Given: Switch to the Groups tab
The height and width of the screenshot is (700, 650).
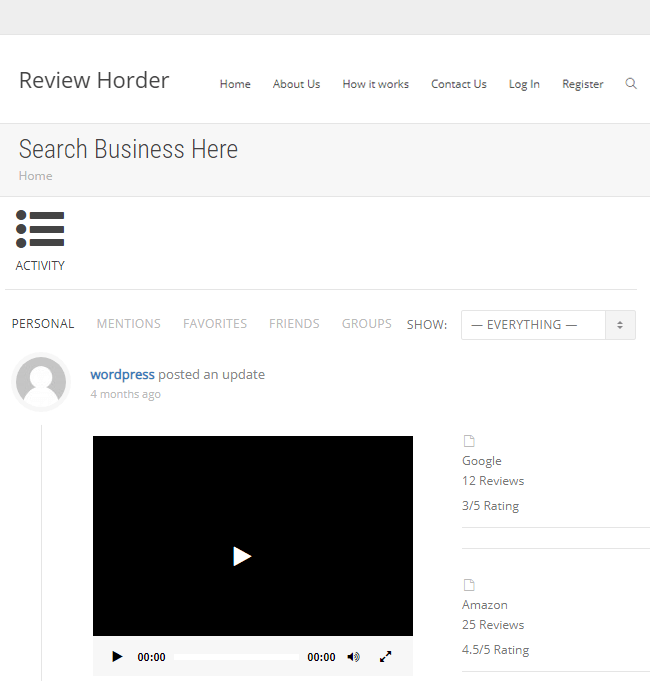Looking at the screenshot, I should click(x=367, y=324).
